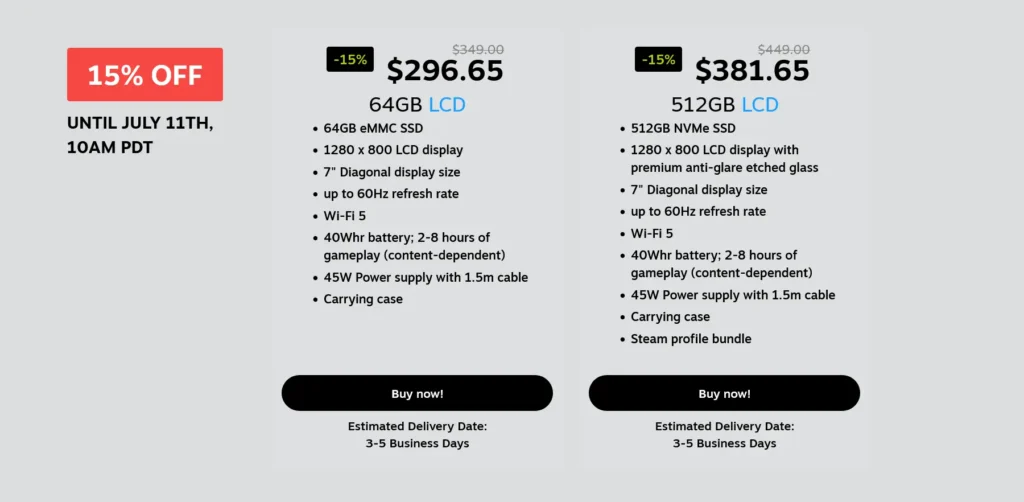Click the crossed-out $449.00 original price

(784, 50)
